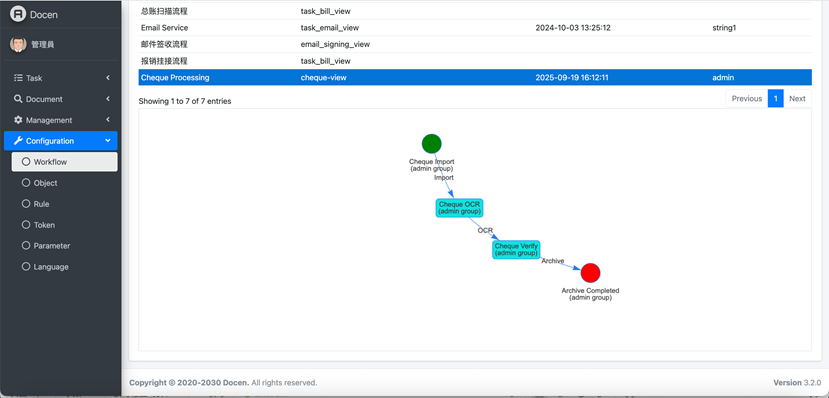Screen dimensions: 829x398
Task: Open the Token configuration page
Action: pyautogui.click(x=65, y=225)
